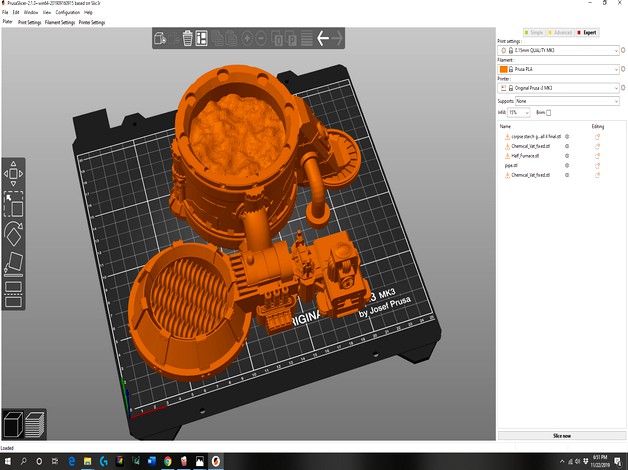
Task: Click the Paste icon in top toolbar
Action: coord(231,38)
